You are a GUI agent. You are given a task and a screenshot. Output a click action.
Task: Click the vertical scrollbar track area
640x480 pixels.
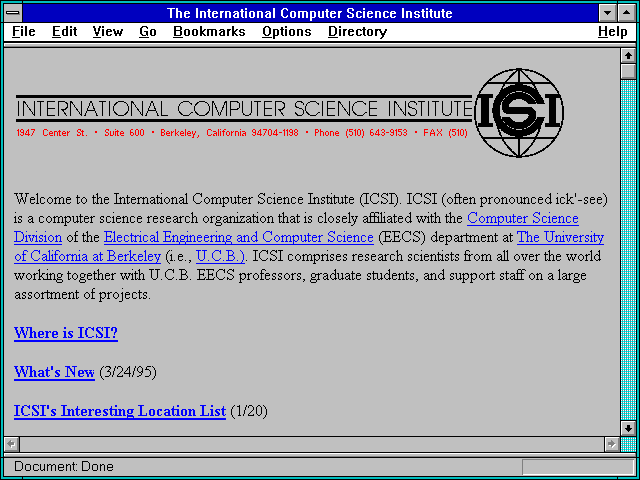(628, 250)
